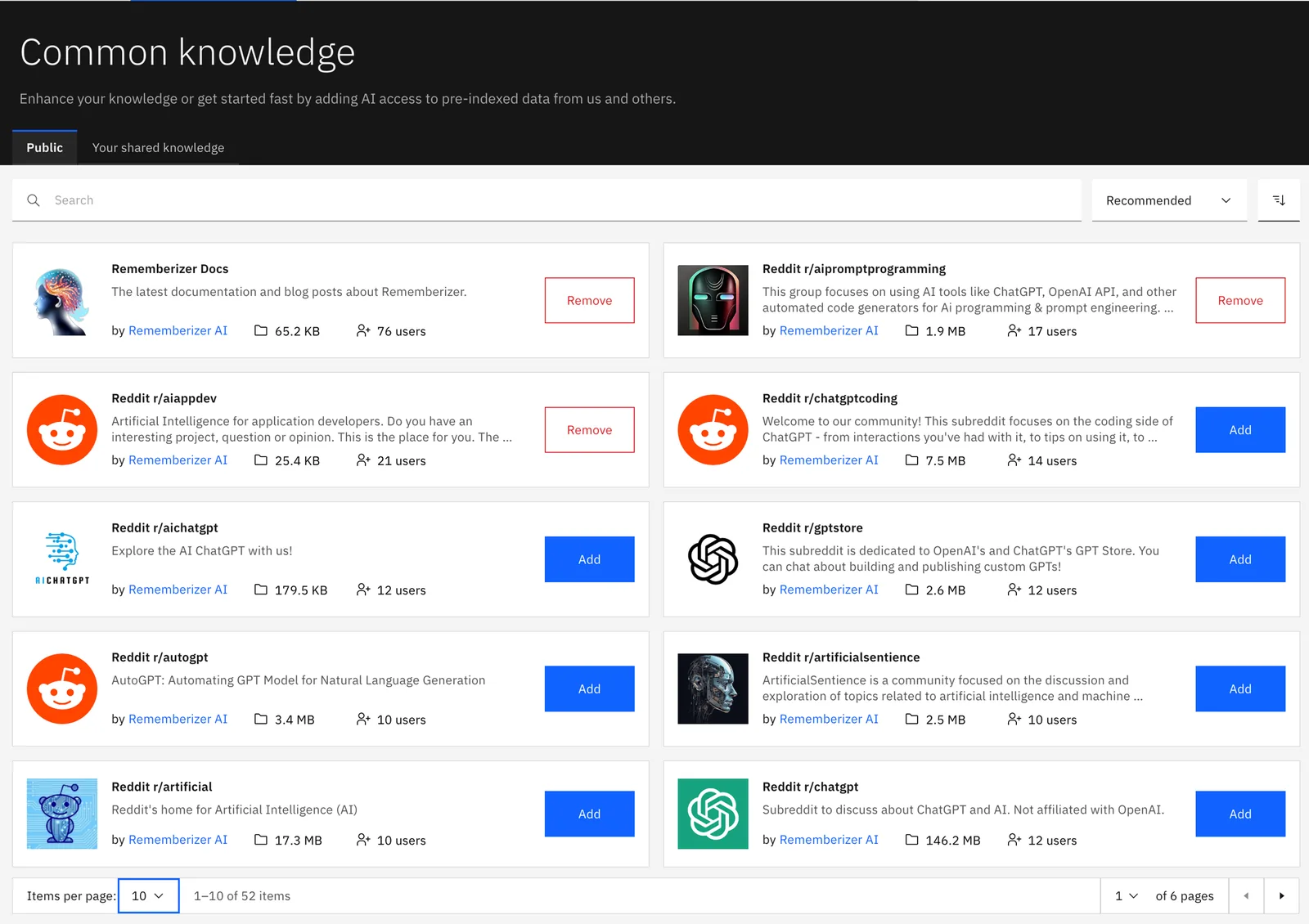Screen dimensions: 1309x924
Task: Add Reddit r/chatgptcoding knowledge
Action: [1240, 430]
